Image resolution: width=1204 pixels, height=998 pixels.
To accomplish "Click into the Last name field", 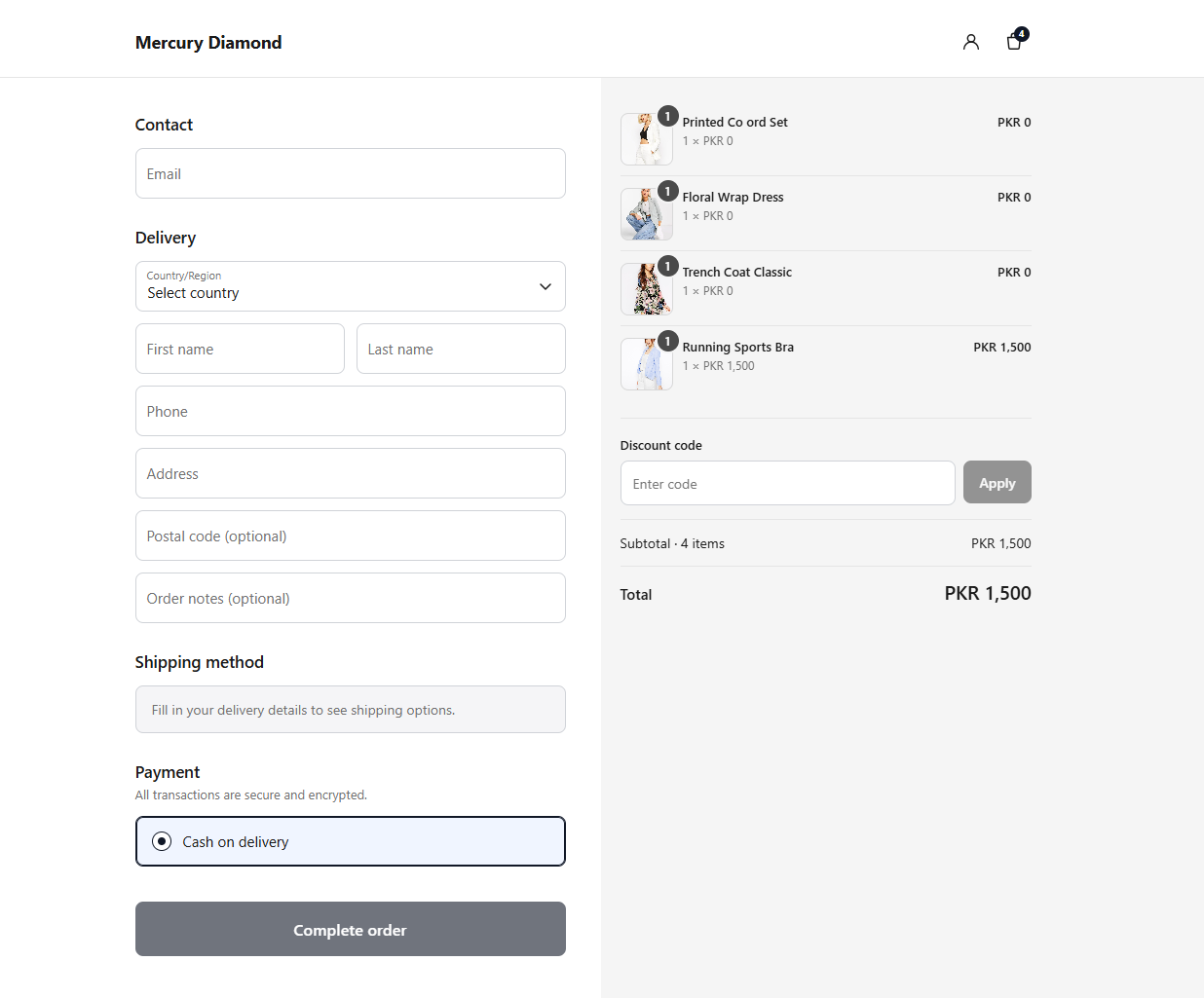I will coord(461,349).
